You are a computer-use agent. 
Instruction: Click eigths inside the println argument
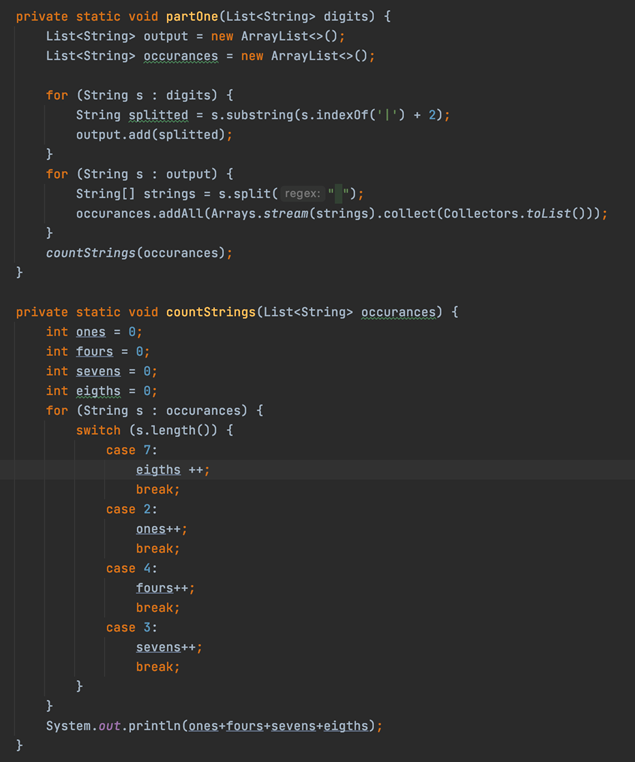346,727
